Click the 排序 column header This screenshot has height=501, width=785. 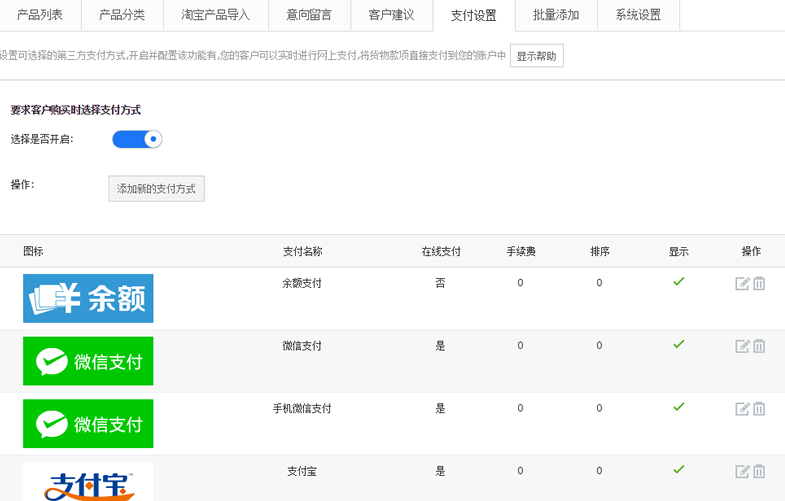[600, 251]
